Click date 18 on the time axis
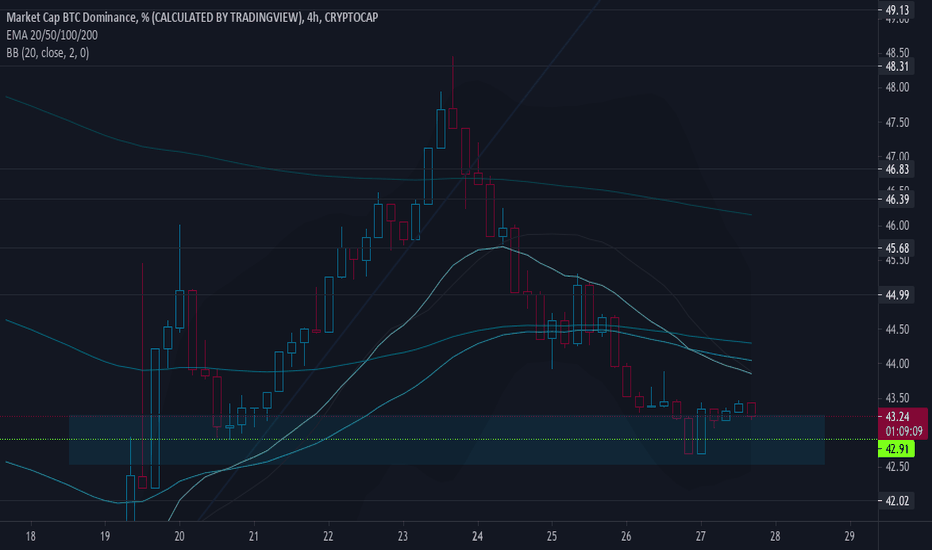The image size is (932, 550). pos(30,536)
